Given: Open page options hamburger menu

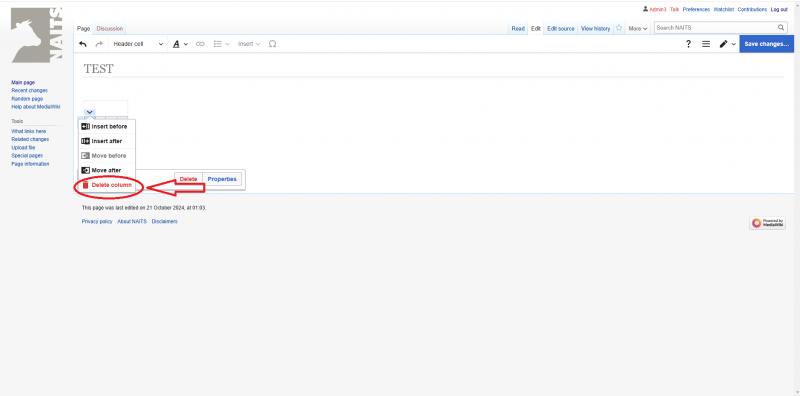Looking at the screenshot, I should click(x=706, y=44).
